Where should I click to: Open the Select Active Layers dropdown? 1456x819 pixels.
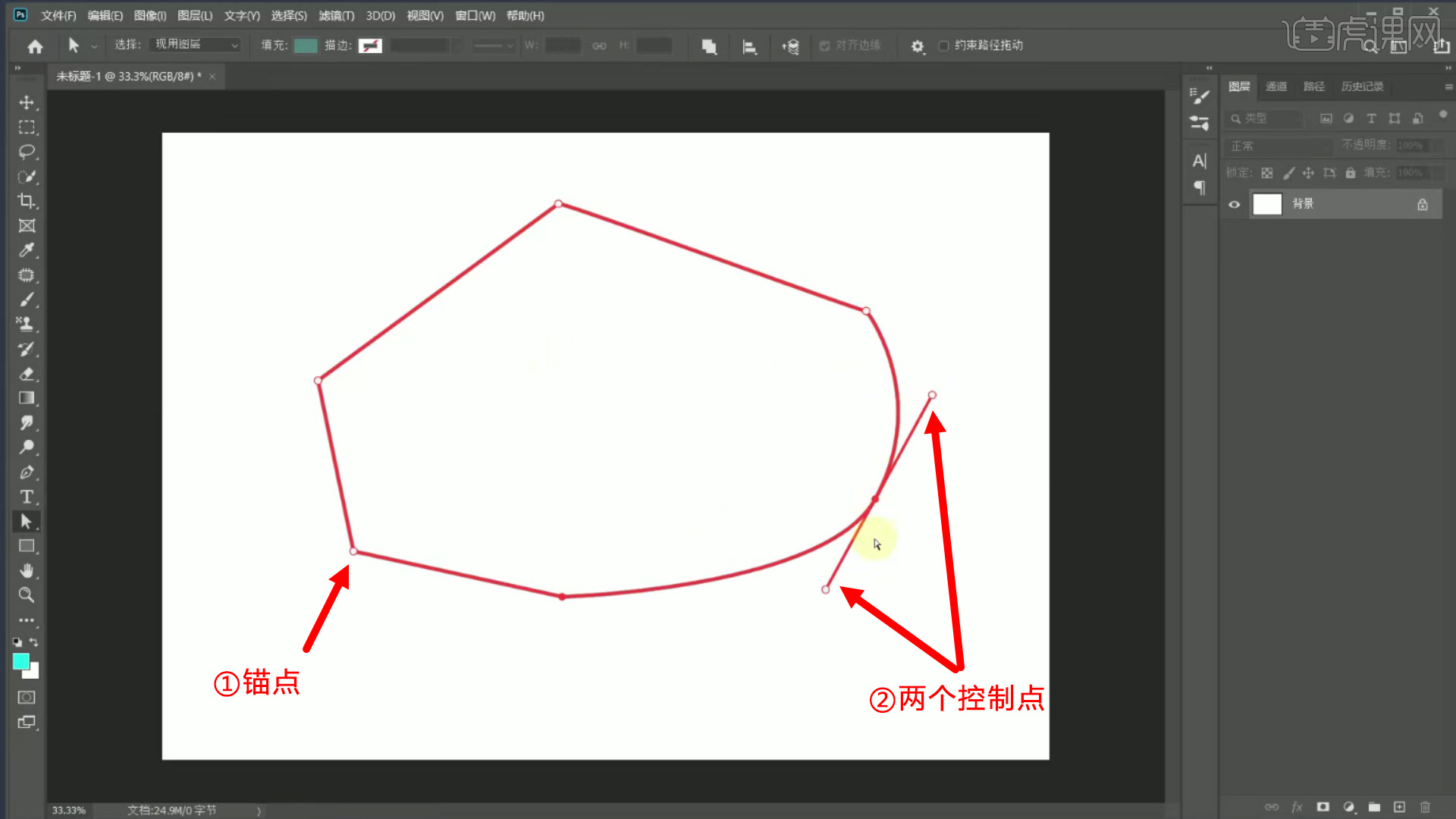click(195, 45)
